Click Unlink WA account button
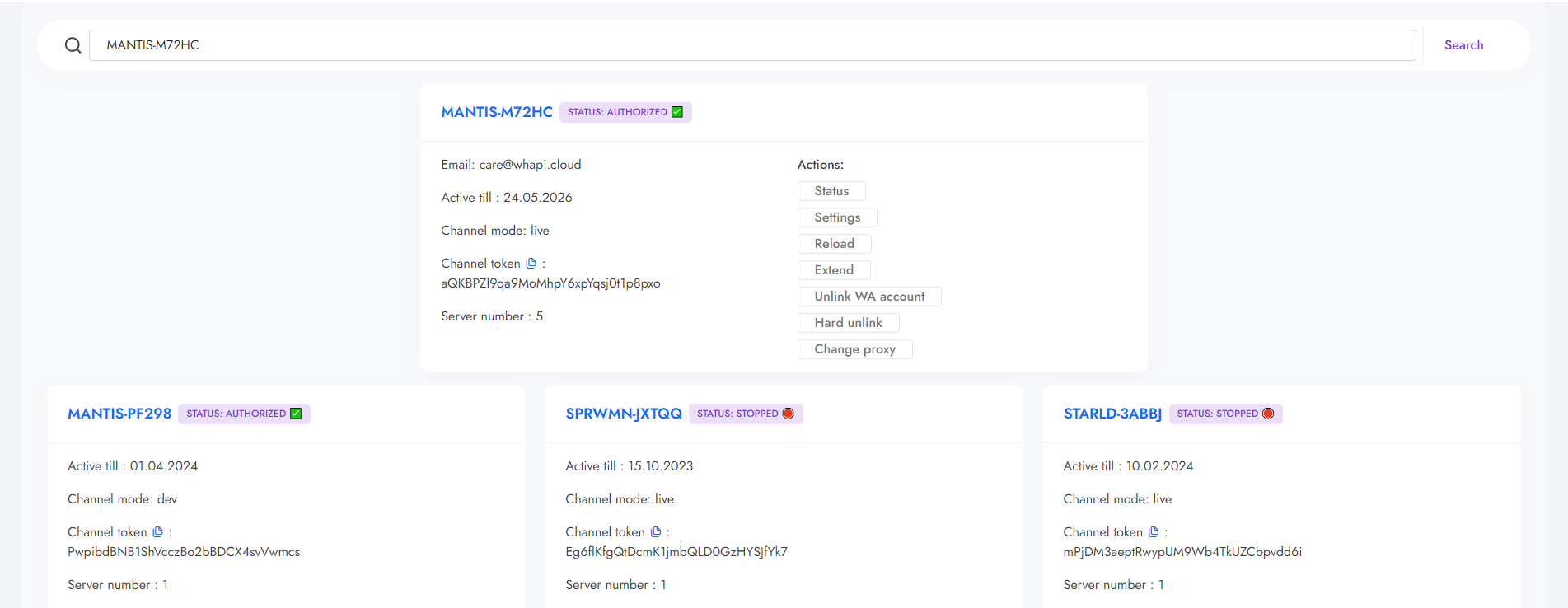Image resolution: width=1568 pixels, height=608 pixels. (869, 297)
